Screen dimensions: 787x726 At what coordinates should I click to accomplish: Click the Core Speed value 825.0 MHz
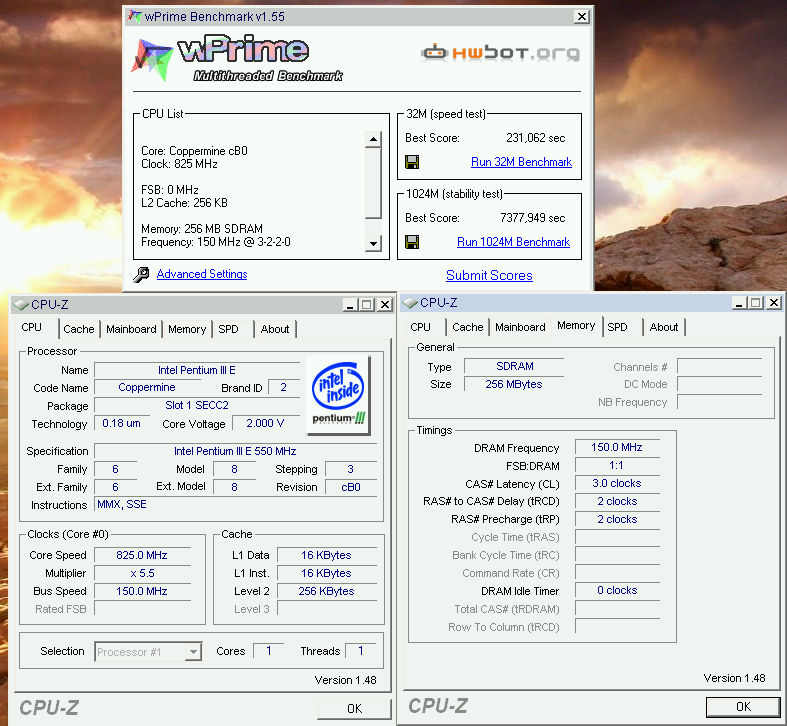pyautogui.click(x=142, y=555)
